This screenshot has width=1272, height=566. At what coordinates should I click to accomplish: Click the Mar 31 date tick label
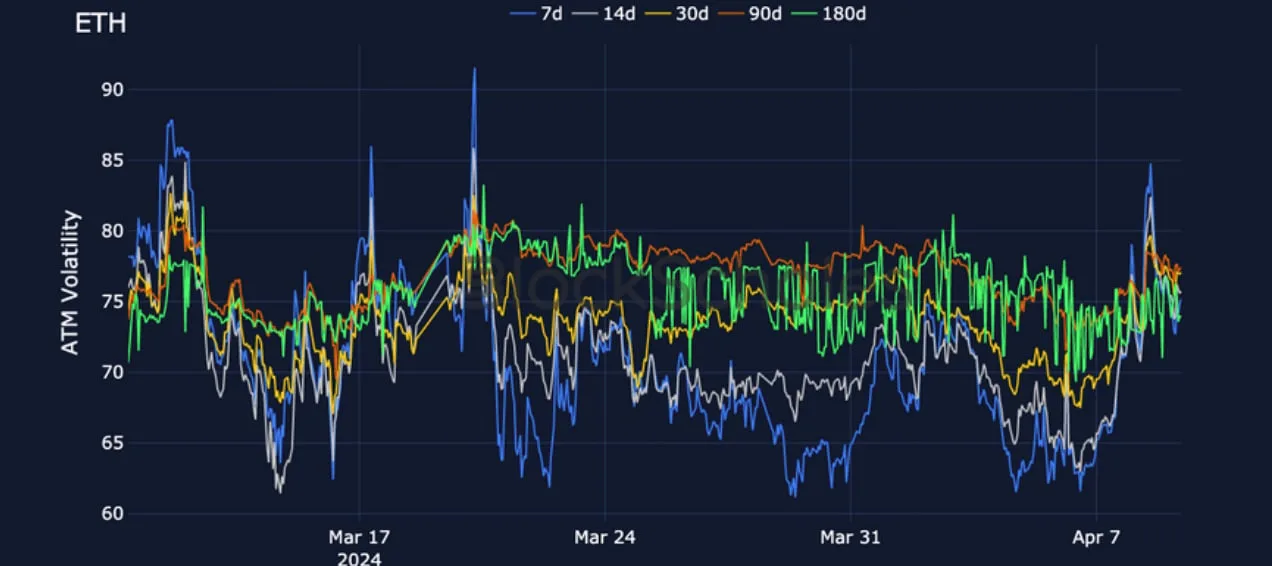tap(850, 537)
